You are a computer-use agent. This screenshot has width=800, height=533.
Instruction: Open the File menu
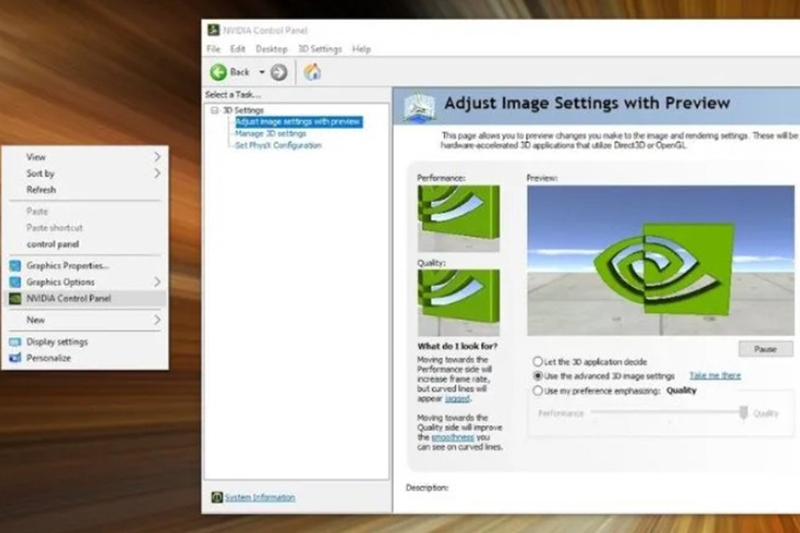pos(213,49)
